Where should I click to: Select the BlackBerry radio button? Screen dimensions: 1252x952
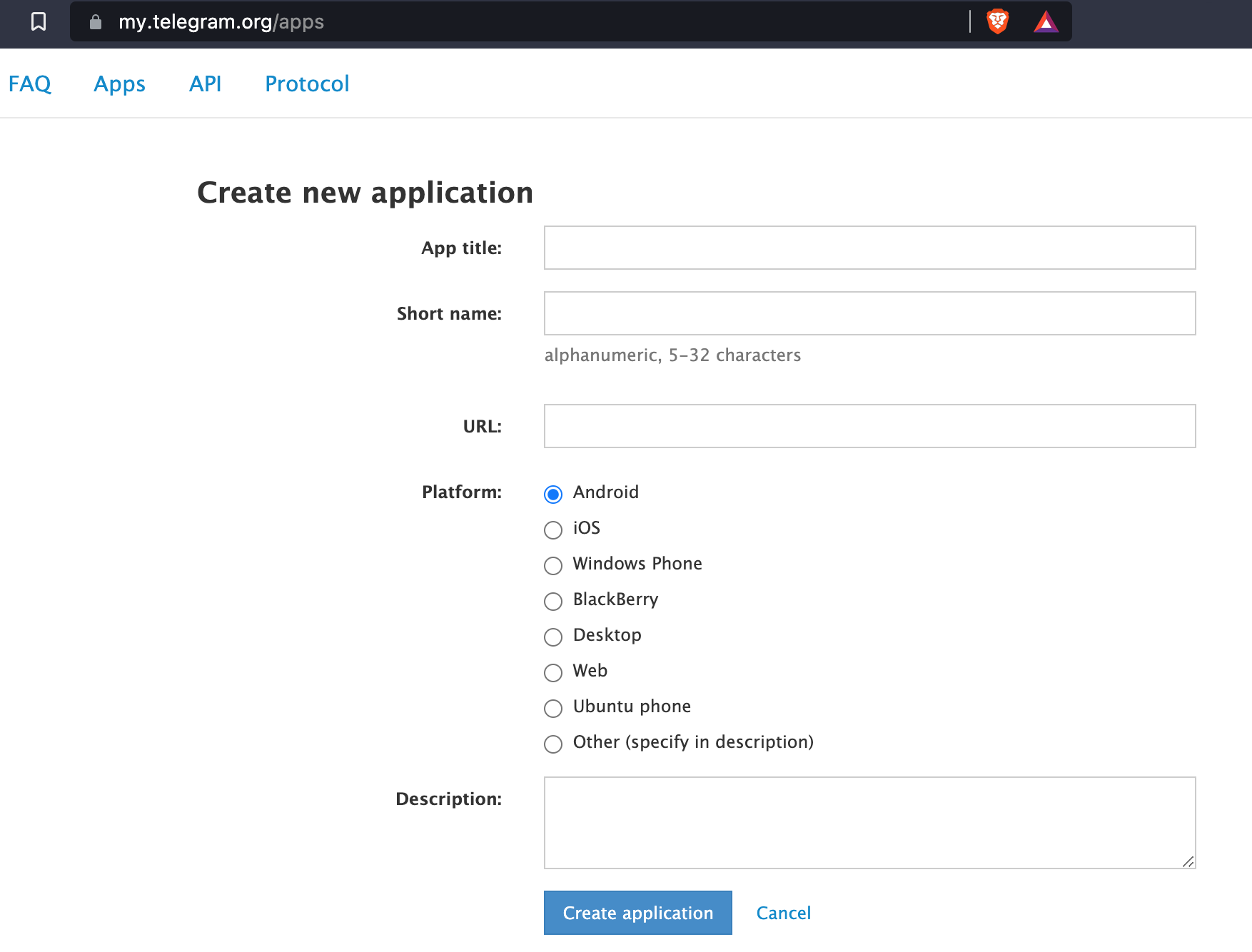click(553, 601)
